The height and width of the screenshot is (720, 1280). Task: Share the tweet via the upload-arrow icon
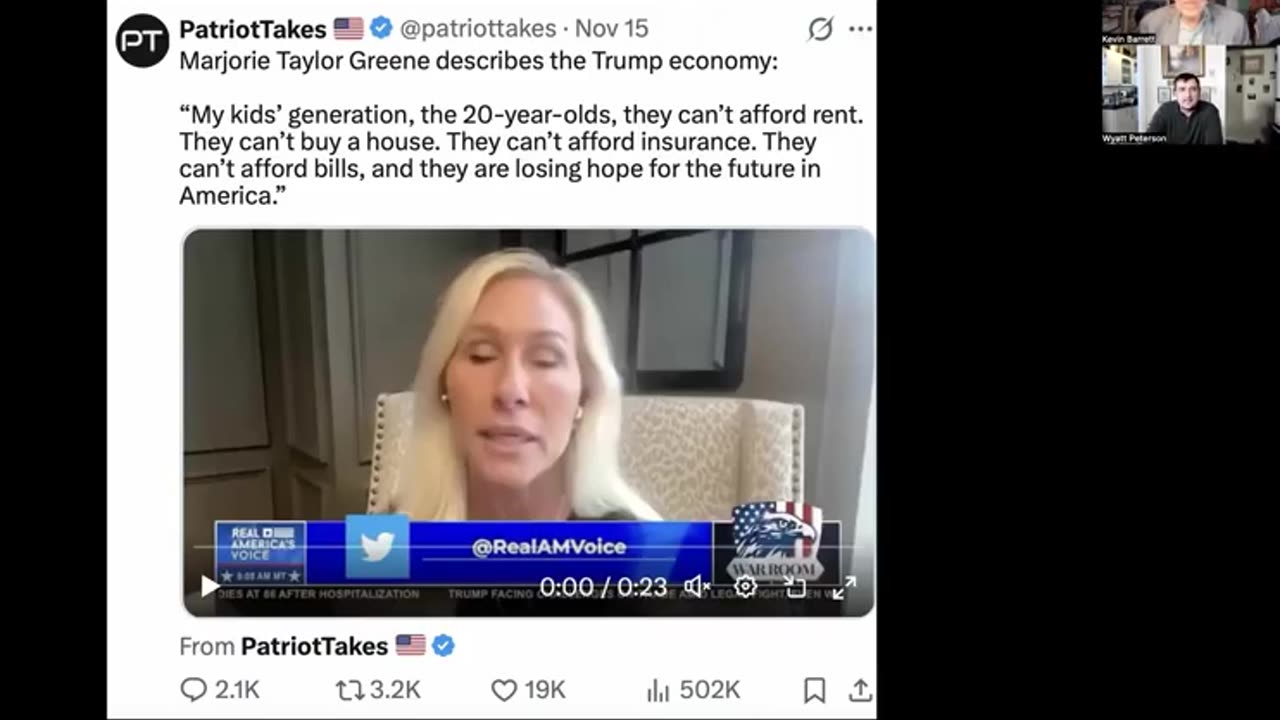click(x=860, y=690)
